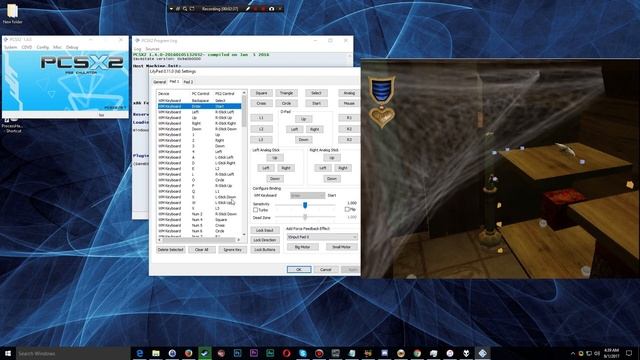Viewport: 640px width, 360px height.
Task: Open the Windows Start menu
Action: point(8,353)
